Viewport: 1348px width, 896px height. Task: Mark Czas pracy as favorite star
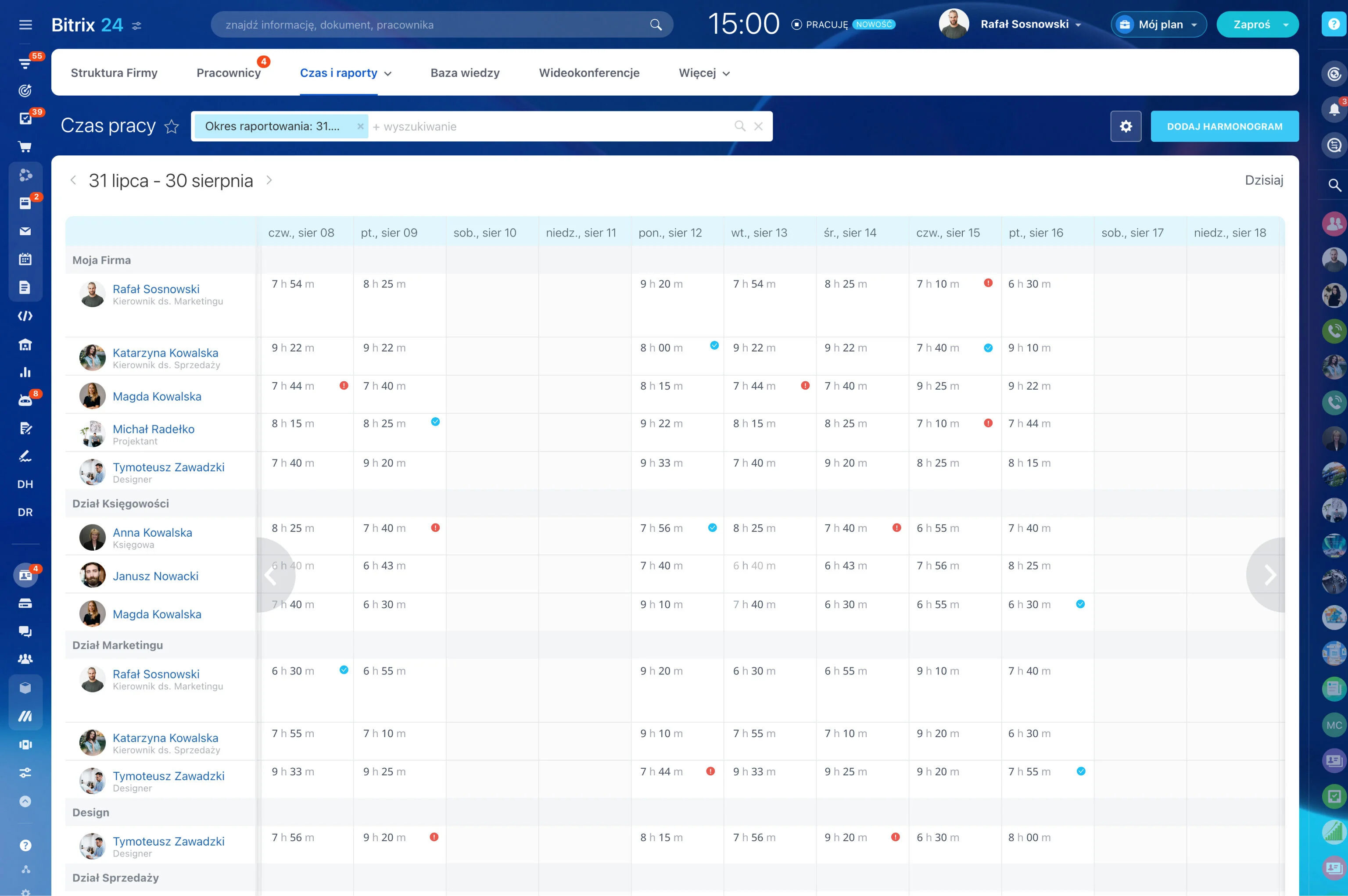(x=172, y=126)
